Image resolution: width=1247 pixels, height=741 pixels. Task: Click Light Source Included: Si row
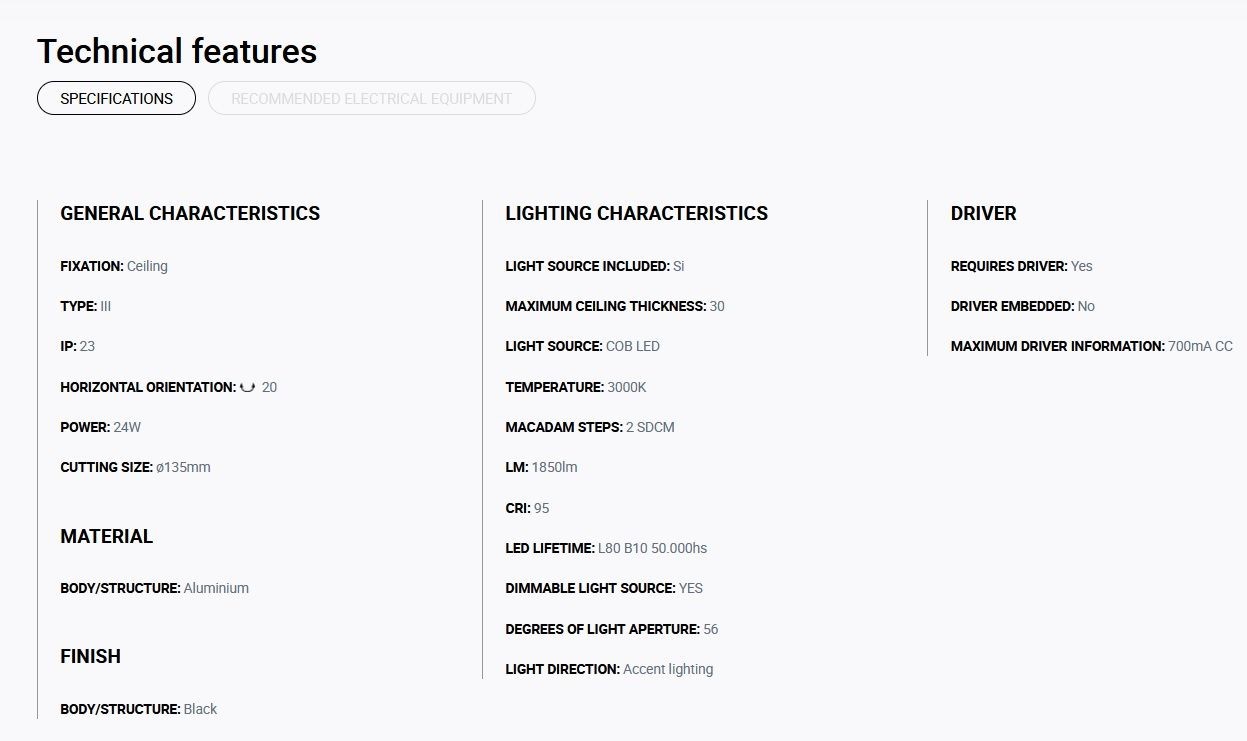[595, 266]
